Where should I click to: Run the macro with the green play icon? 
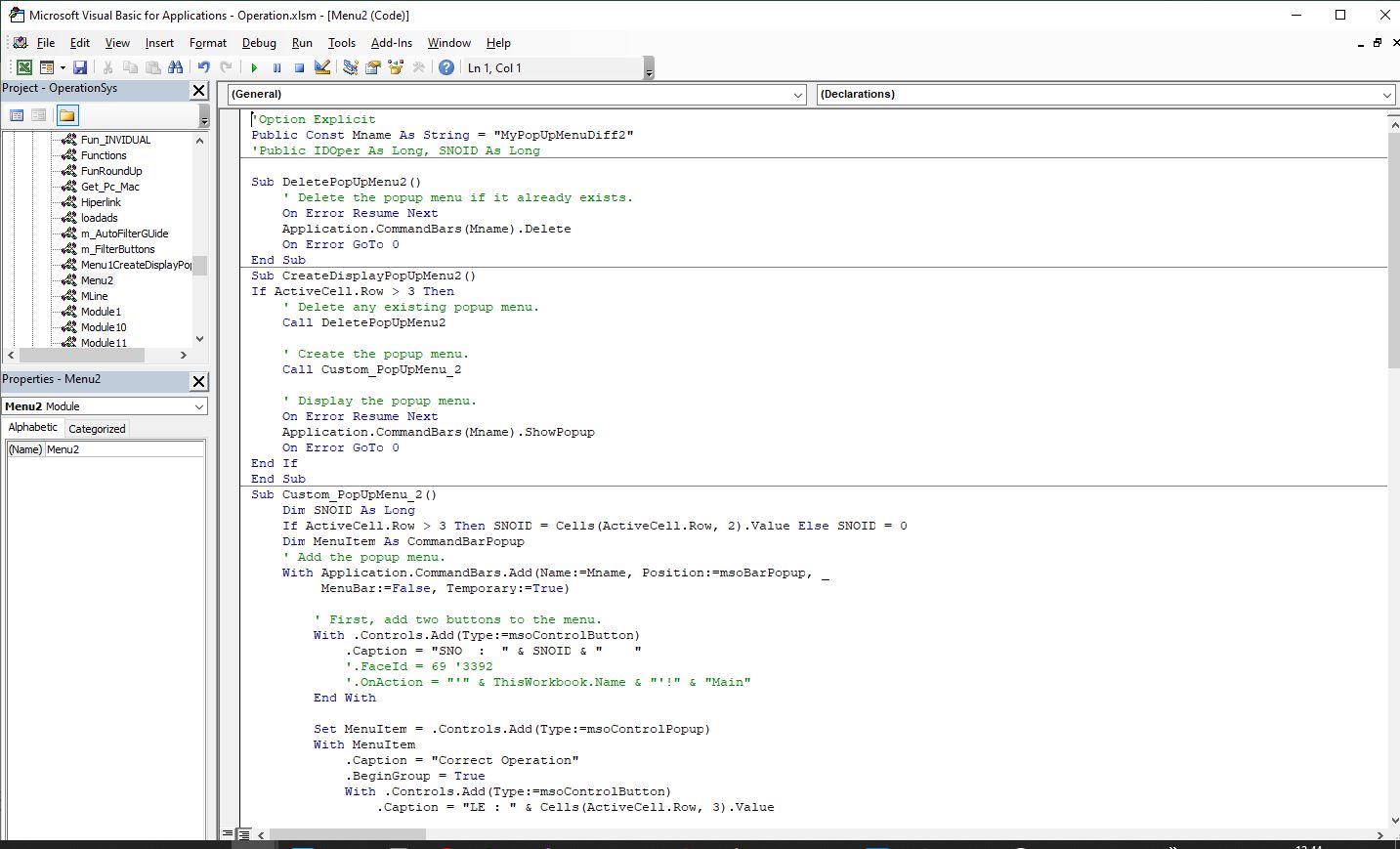coord(254,67)
